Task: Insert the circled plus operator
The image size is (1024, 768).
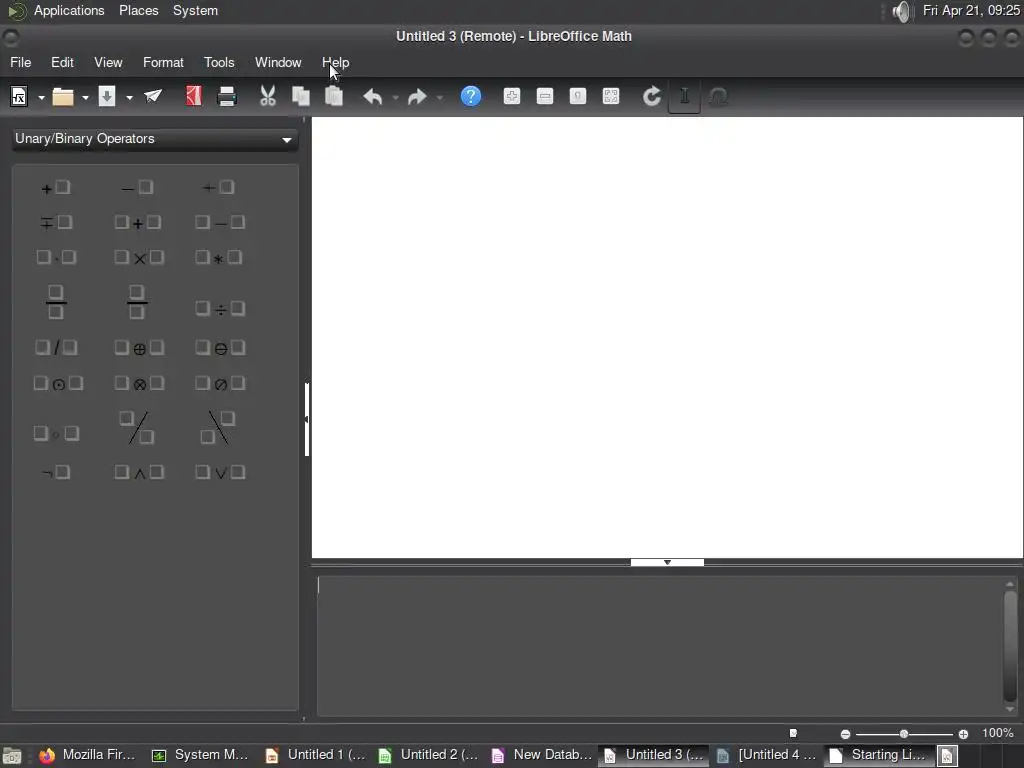Action: tap(138, 347)
